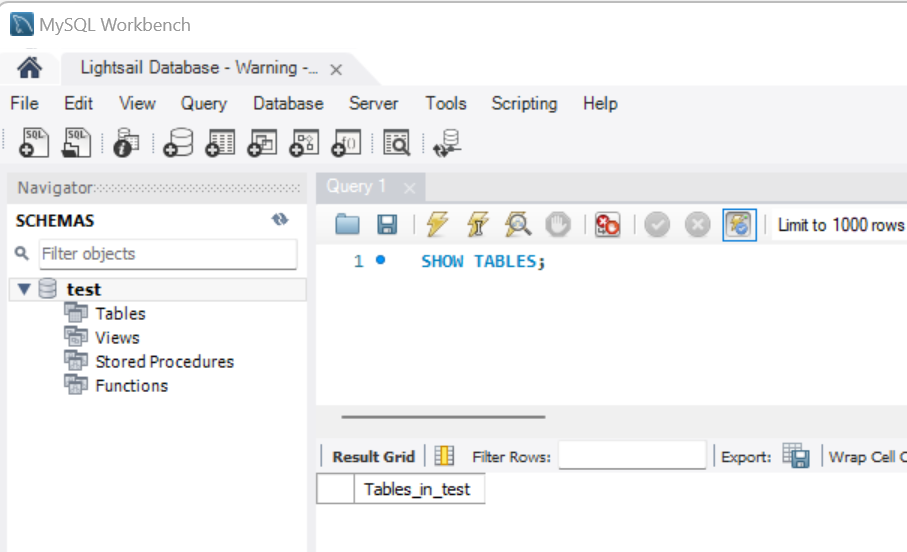Image resolution: width=907 pixels, height=552 pixels.
Task: Select Tables under test schema
Action: pos(120,314)
